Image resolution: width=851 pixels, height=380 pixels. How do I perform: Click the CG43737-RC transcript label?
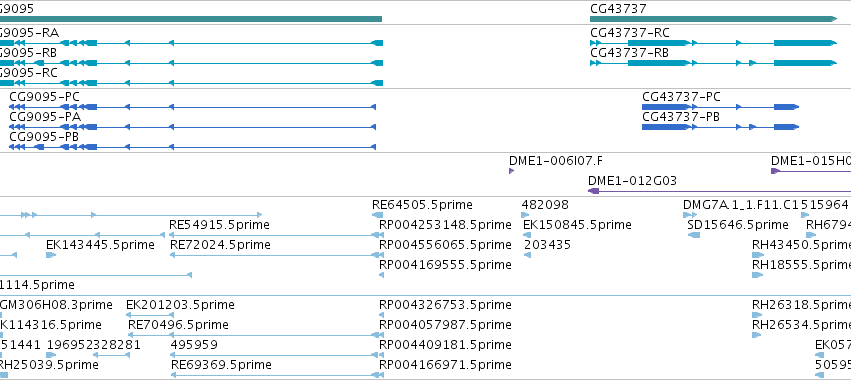click(630, 33)
